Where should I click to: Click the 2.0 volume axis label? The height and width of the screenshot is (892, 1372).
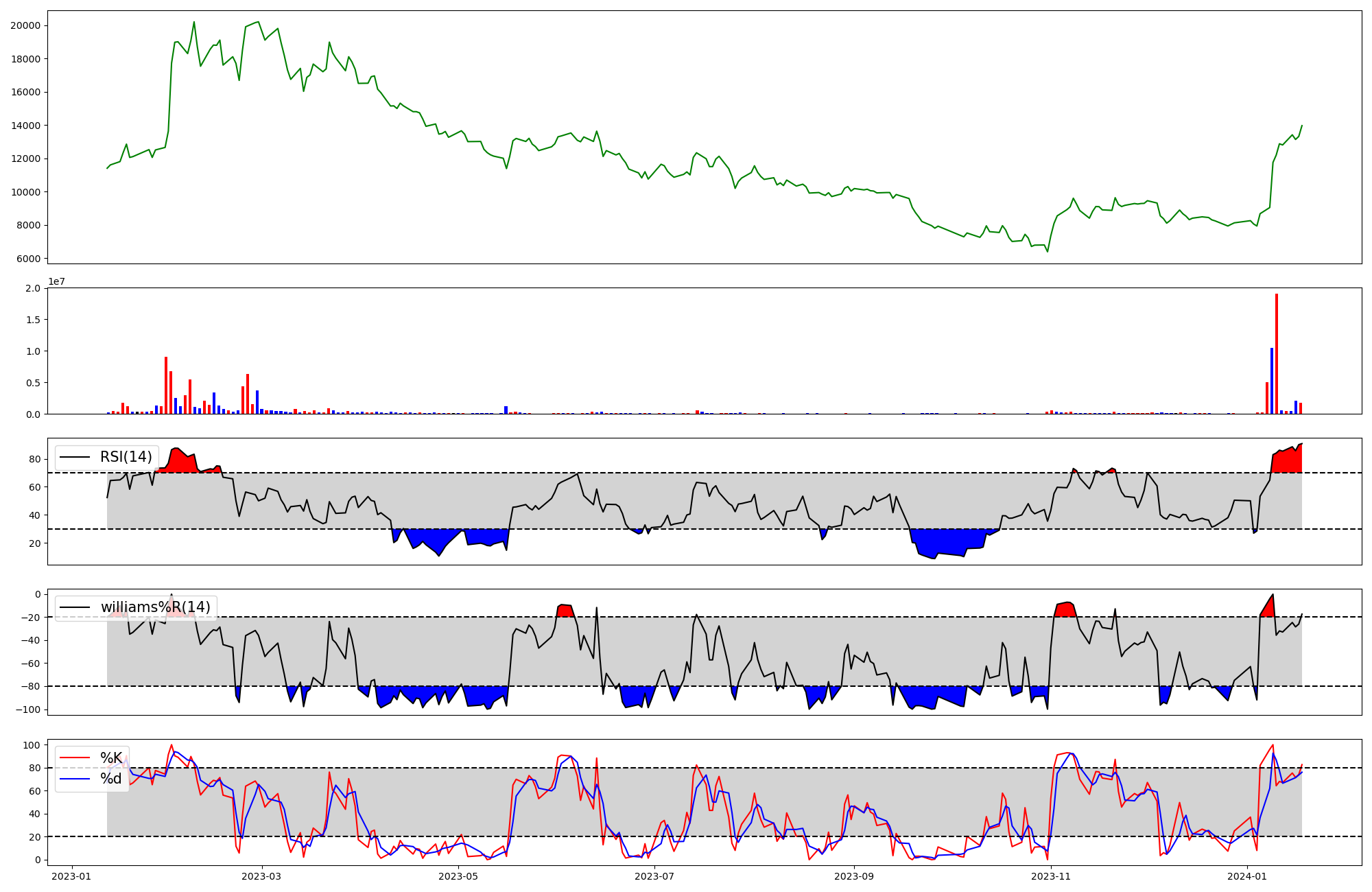tap(33, 288)
